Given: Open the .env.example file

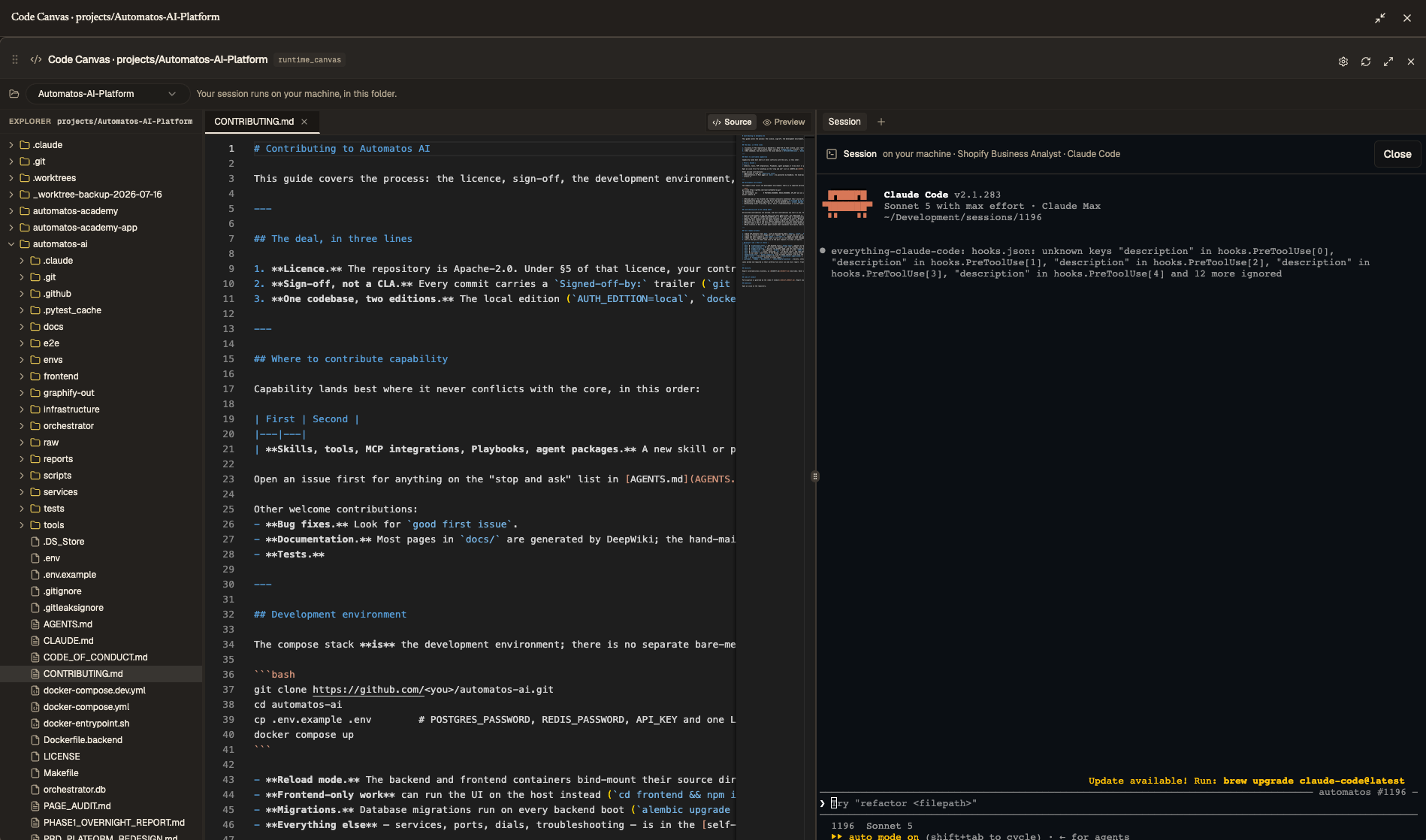Looking at the screenshot, I should click(101, 575).
